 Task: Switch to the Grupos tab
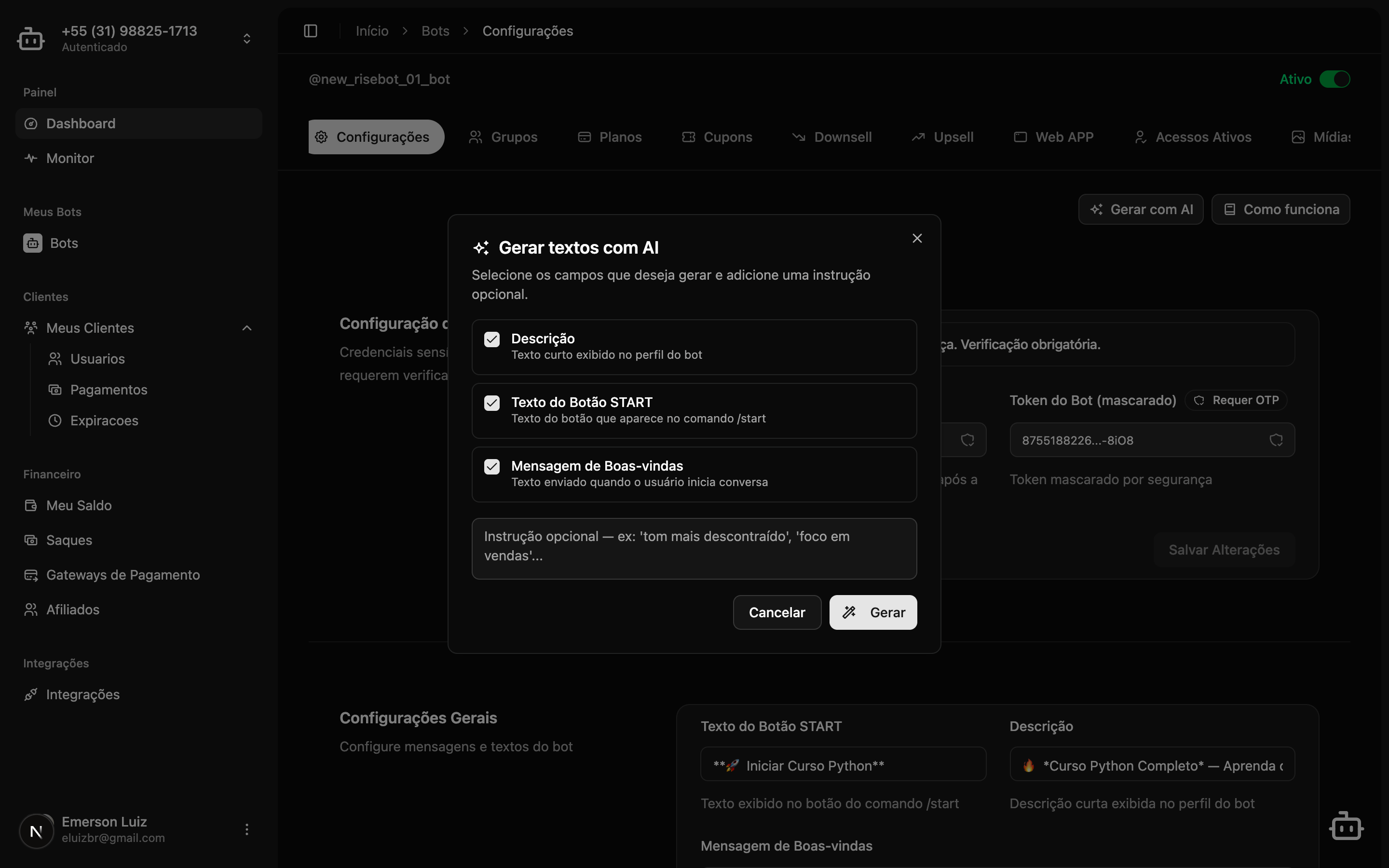[x=504, y=137]
